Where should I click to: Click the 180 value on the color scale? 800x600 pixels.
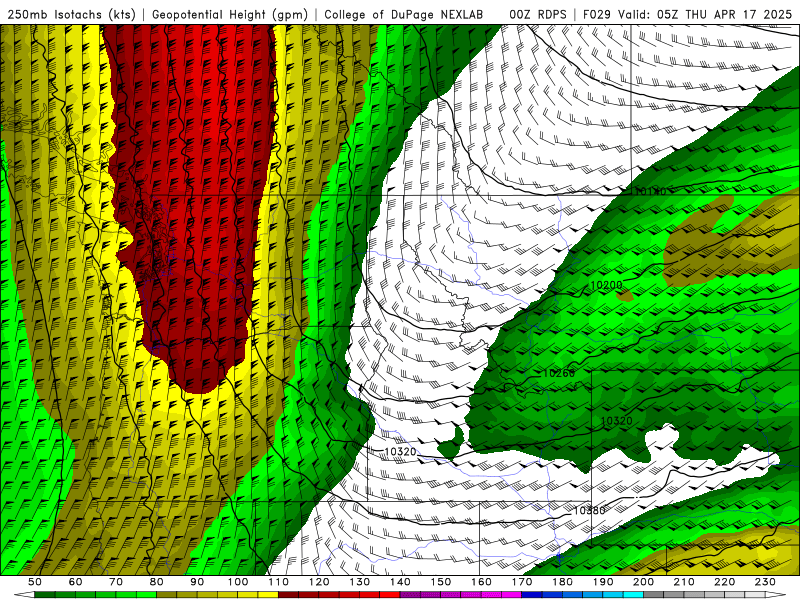point(563,582)
